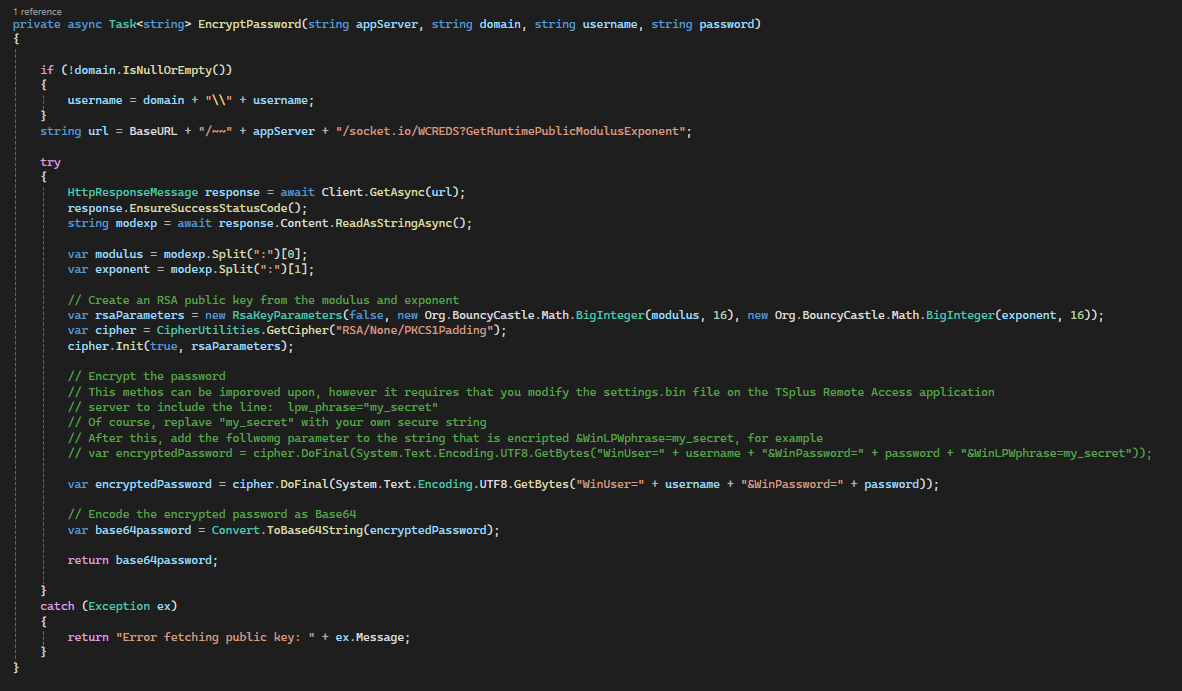Click the "1 reference" CodeLens link
This screenshot has width=1182, height=691.
pyautogui.click(x=36, y=11)
